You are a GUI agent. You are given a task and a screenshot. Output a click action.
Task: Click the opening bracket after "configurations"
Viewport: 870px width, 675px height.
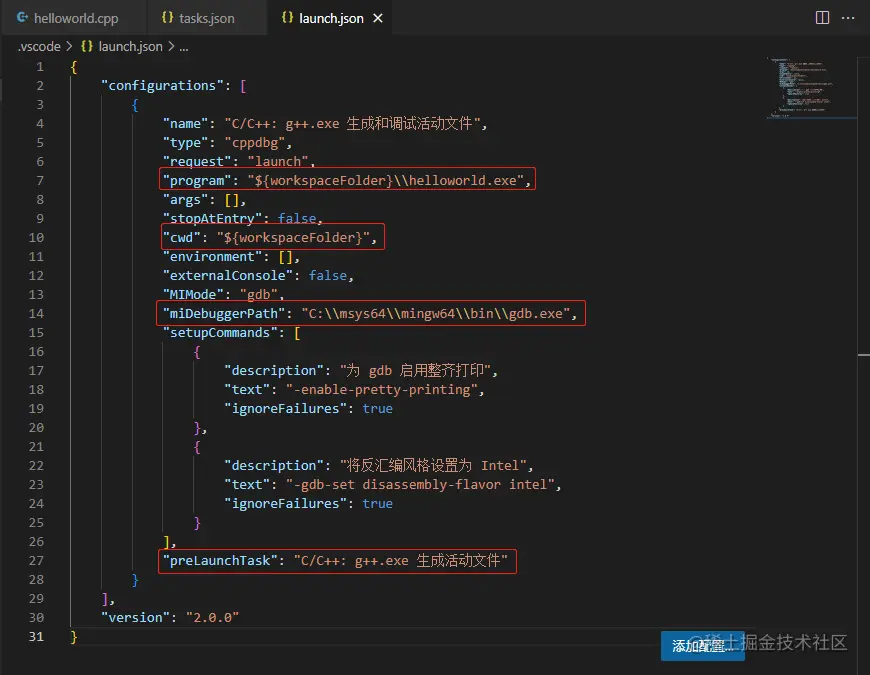click(243, 86)
